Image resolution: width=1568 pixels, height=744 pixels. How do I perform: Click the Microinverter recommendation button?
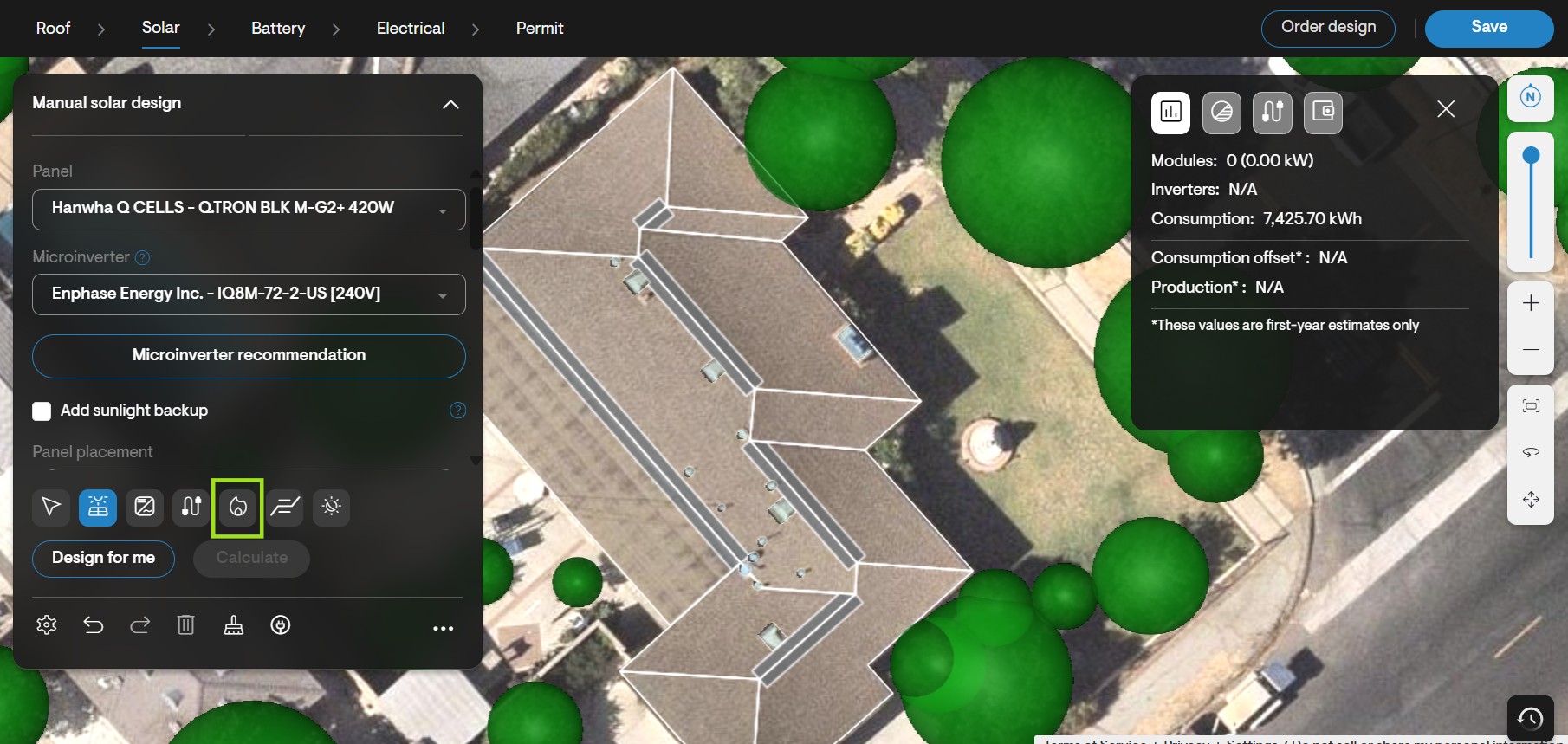[x=249, y=356]
